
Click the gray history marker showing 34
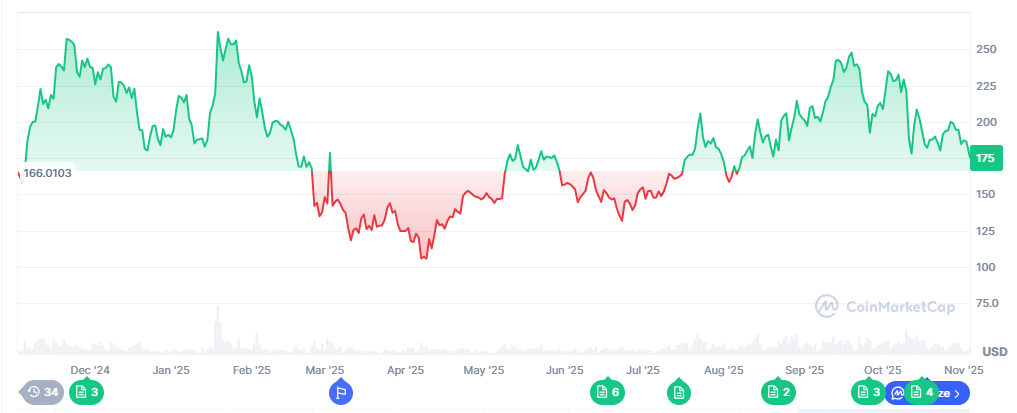(42, 392)
